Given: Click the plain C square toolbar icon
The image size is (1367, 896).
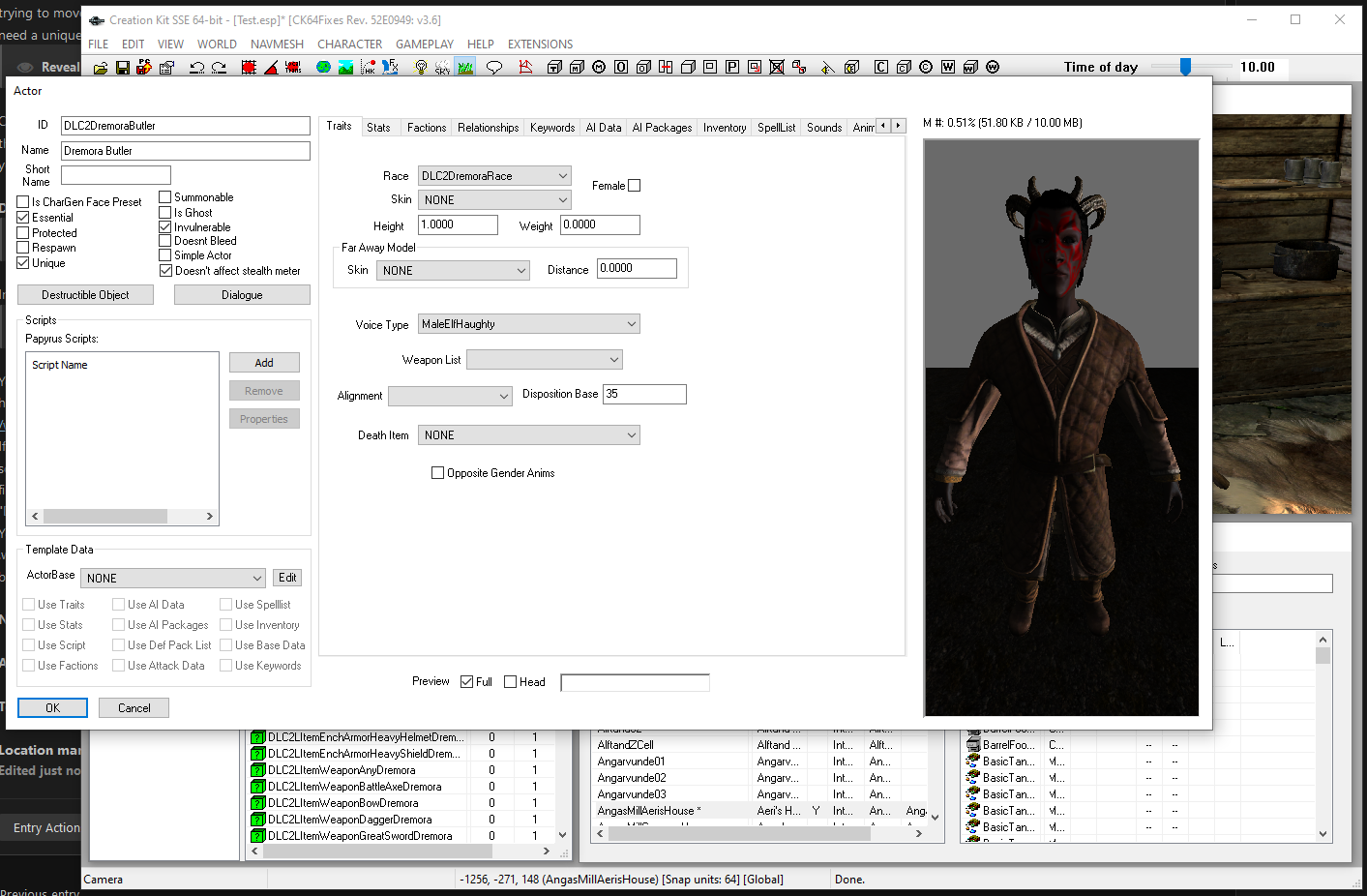Looking at the screenshot, I should coord(880,68).
